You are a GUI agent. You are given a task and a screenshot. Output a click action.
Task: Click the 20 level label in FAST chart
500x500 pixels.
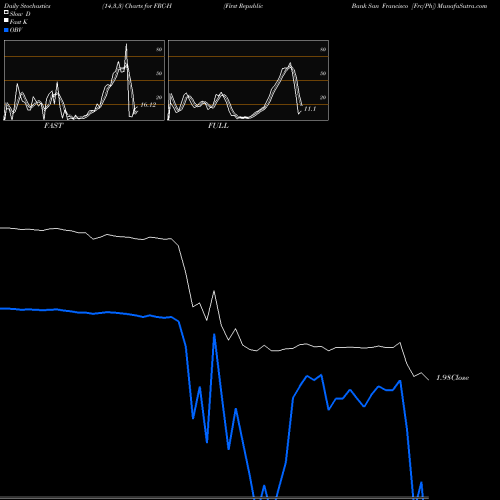pyautogui.click(x=159, y=97)
